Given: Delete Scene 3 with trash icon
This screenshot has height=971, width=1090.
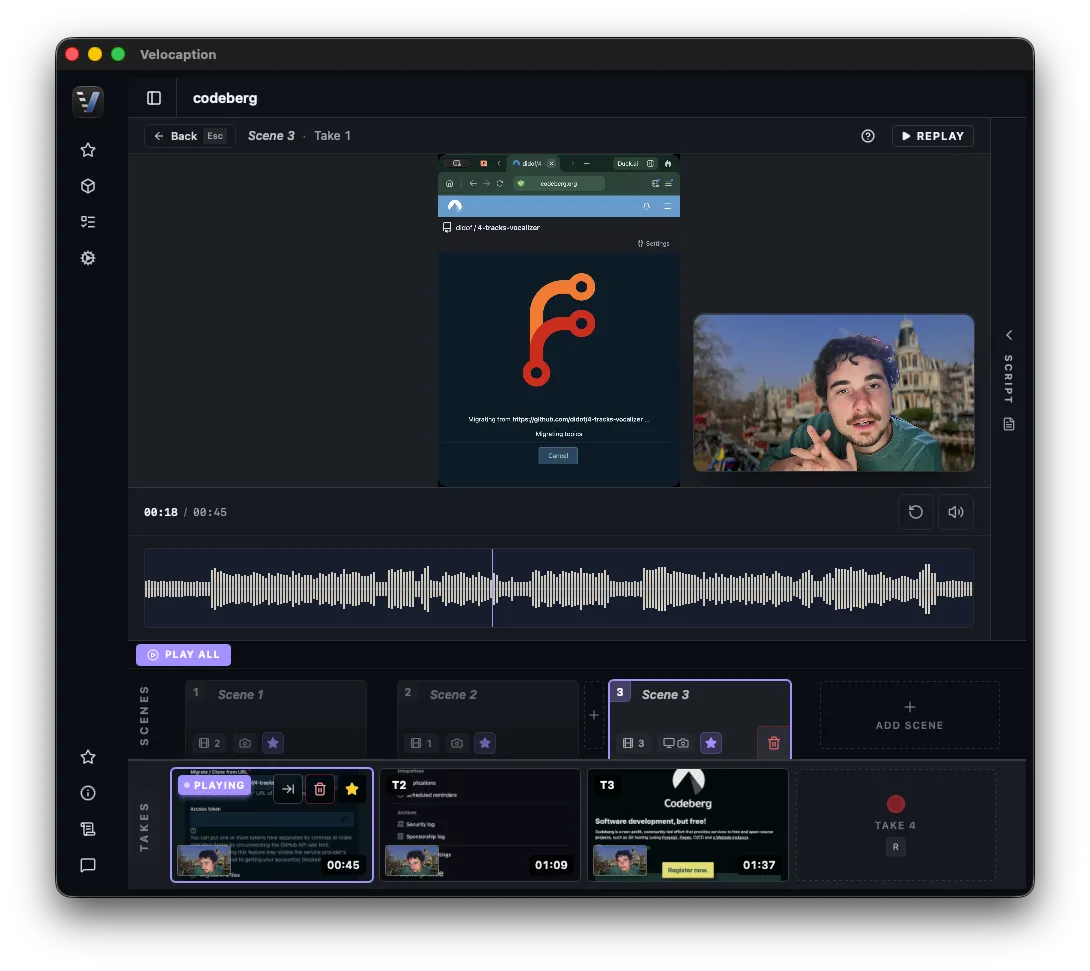Looking at the screenshot, I should coord(774,743).
